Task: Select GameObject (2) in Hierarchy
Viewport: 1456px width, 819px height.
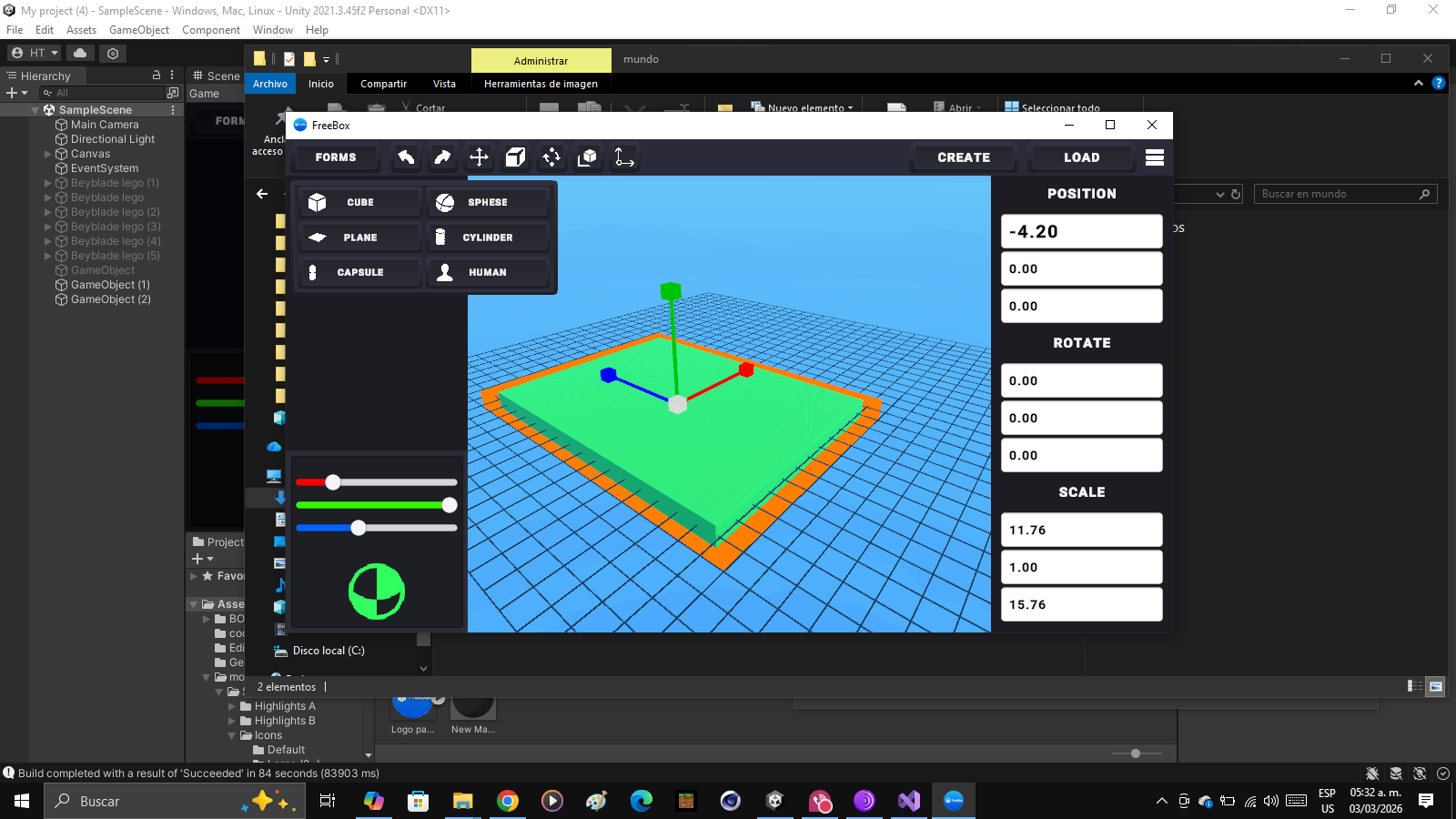Action: [x=111, y=299]
